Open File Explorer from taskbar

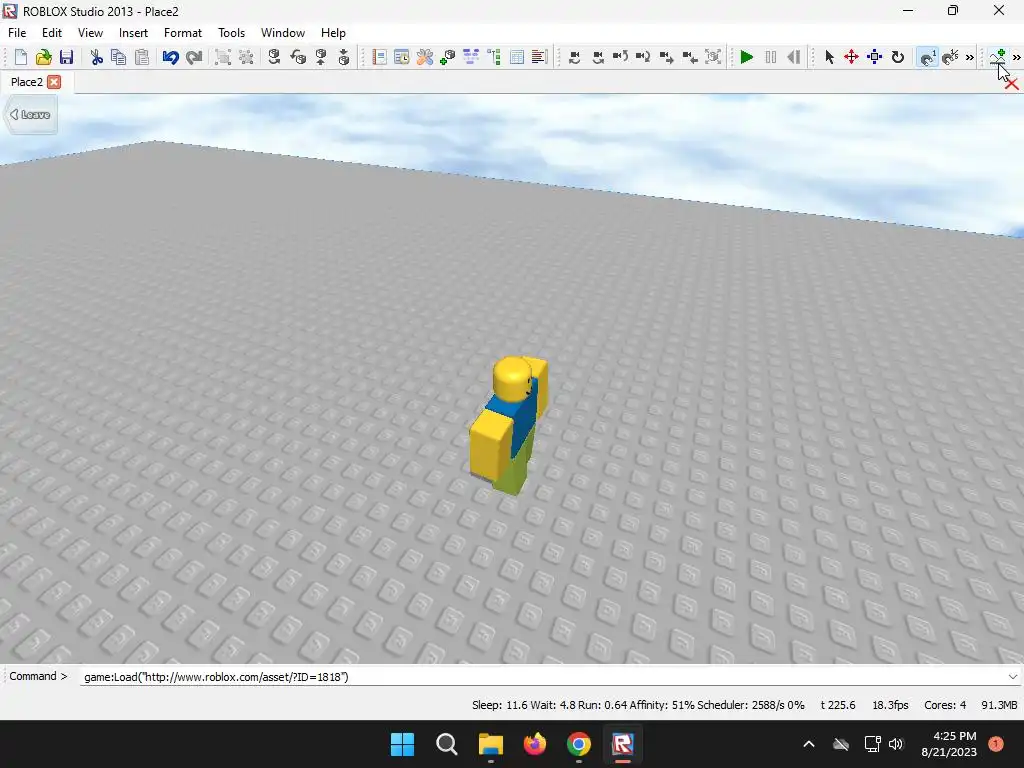pos(491,744)
